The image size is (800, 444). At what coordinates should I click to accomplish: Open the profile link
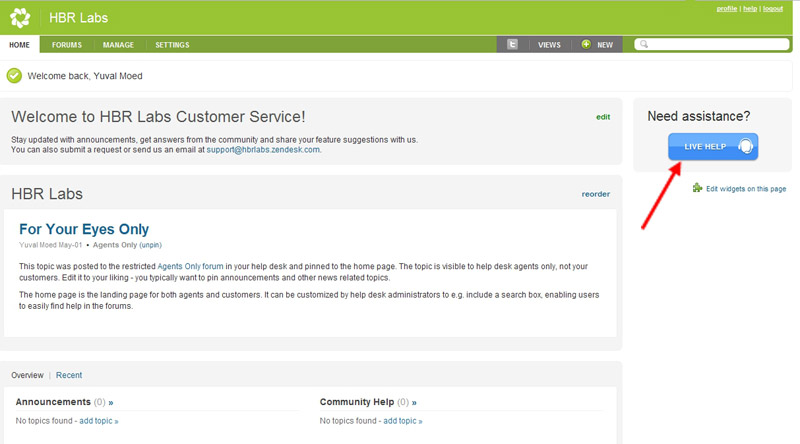tap(727, 9)
